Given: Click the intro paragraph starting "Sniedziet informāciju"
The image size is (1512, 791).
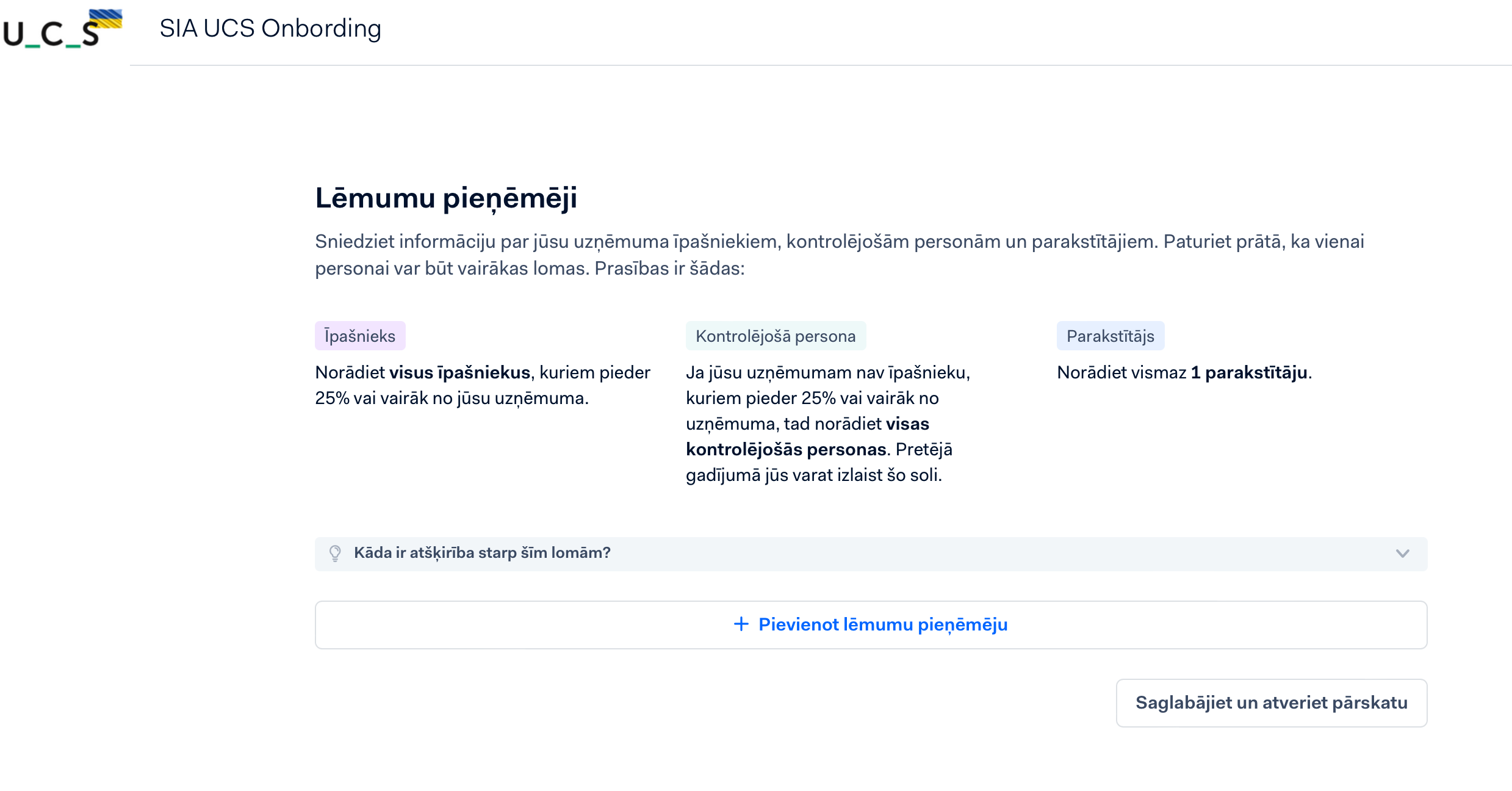Looking at the screenshot, I should coord(839,255).
